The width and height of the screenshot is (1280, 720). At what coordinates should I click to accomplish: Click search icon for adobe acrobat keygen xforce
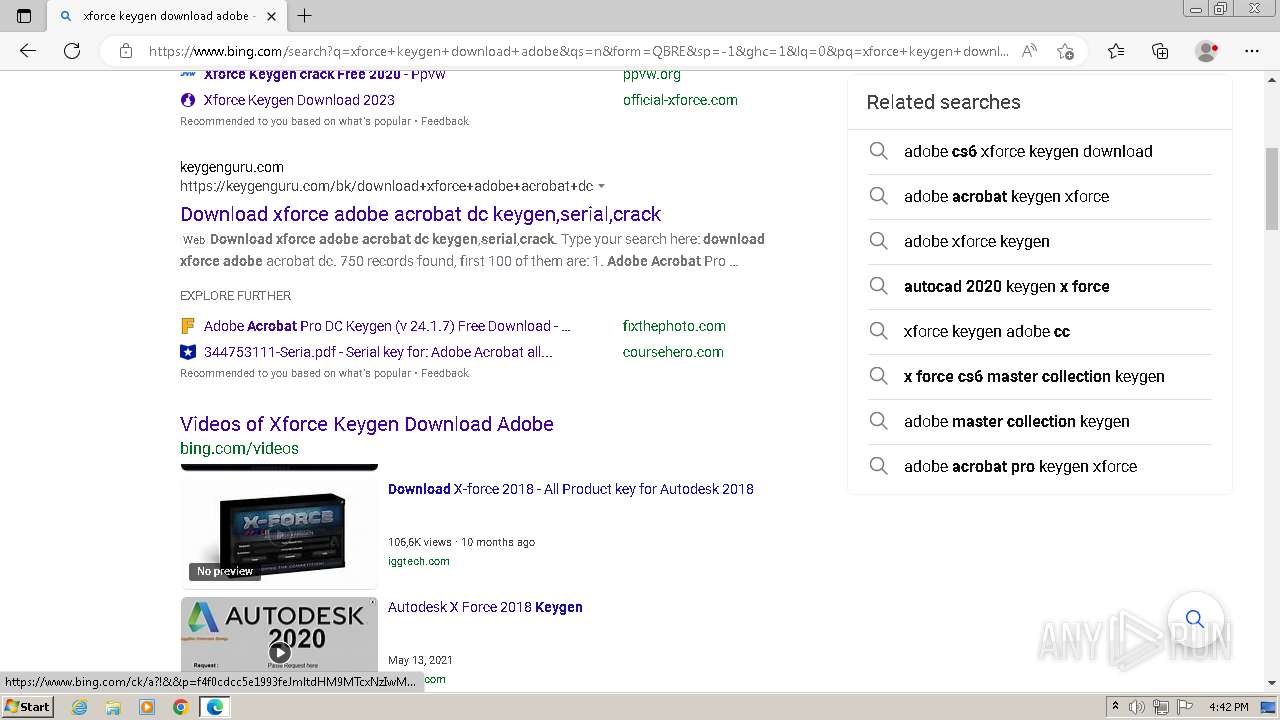click(878, 196)
